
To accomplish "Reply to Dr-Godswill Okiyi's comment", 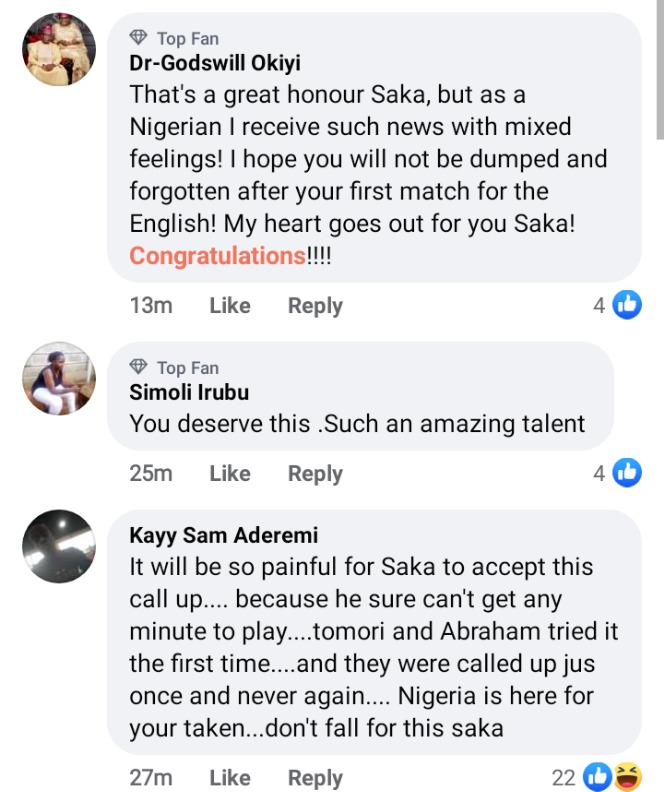I will [315, 306].
